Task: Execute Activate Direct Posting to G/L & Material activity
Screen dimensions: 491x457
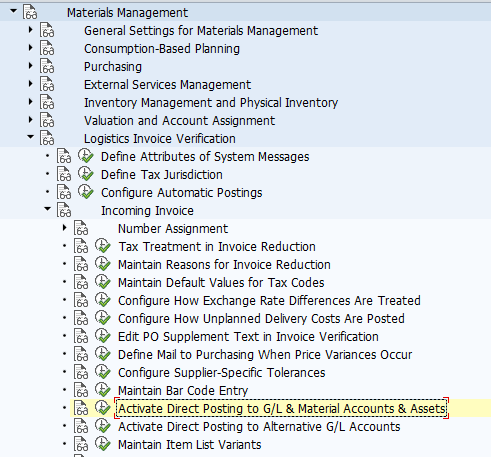Action: 103,408
